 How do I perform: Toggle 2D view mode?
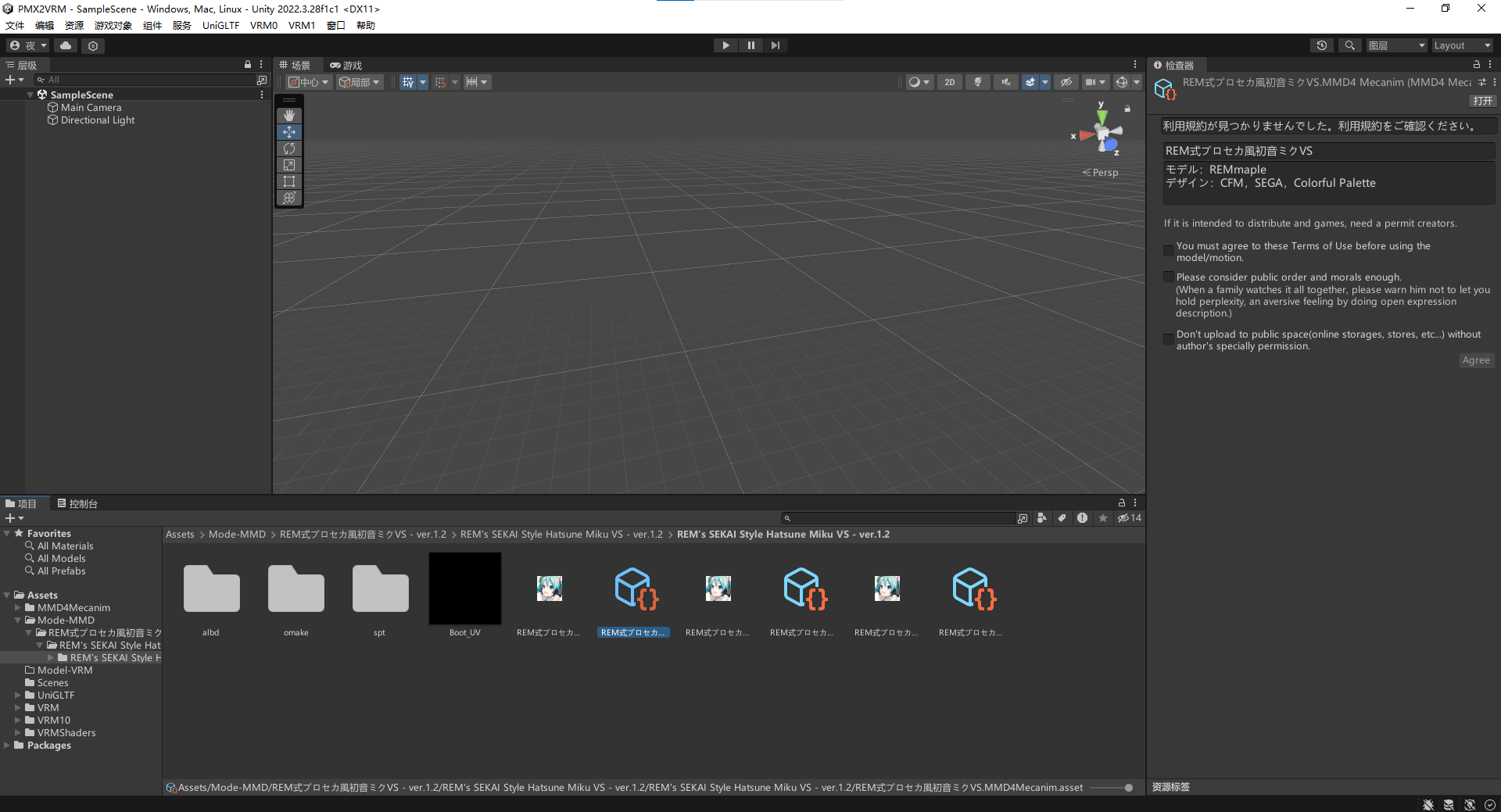[950, 82]
